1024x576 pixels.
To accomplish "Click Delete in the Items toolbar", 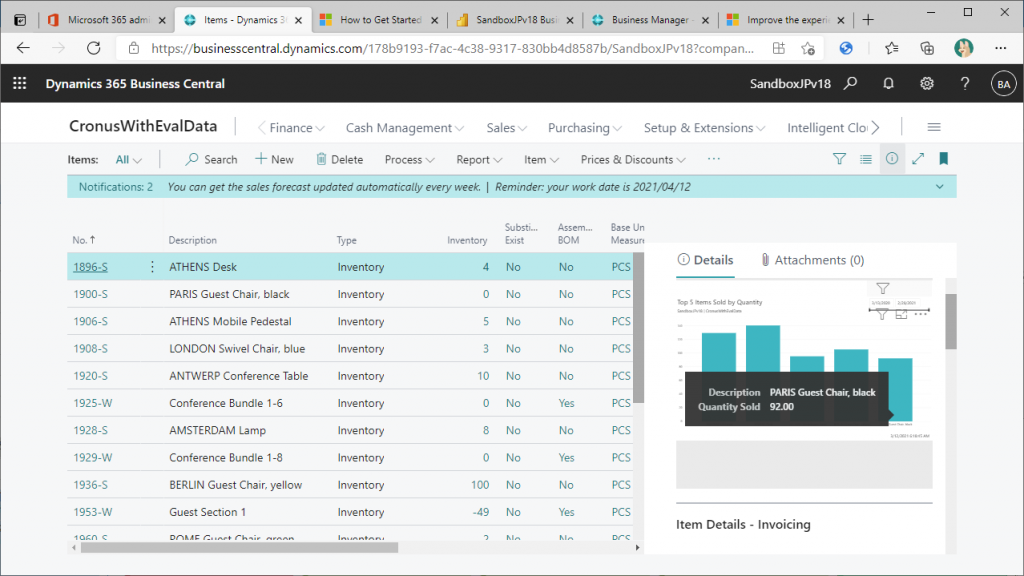I will point(340,159).
